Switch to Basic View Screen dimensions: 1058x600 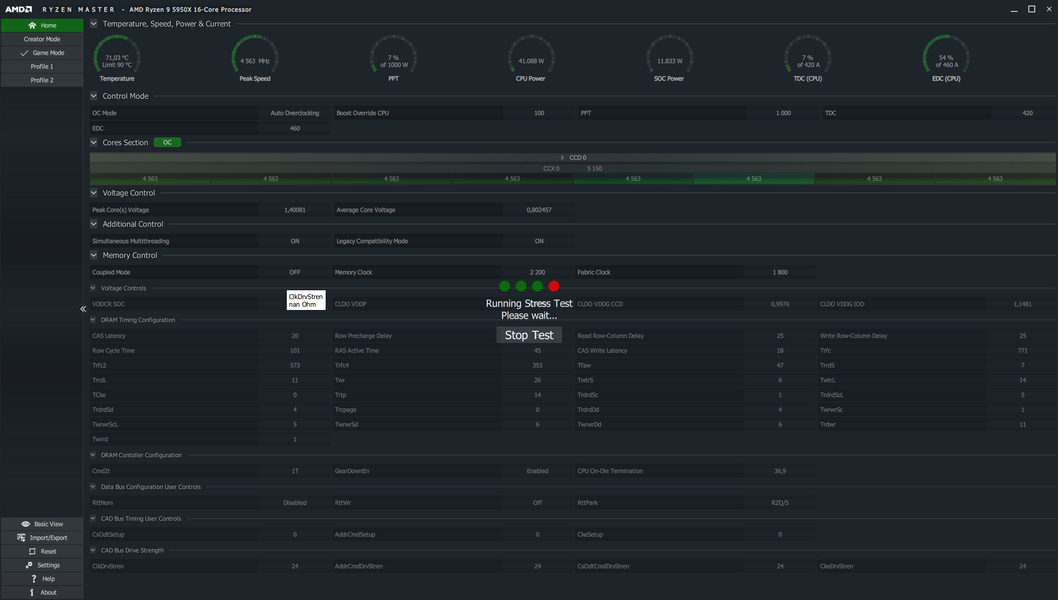pos(42,524)
